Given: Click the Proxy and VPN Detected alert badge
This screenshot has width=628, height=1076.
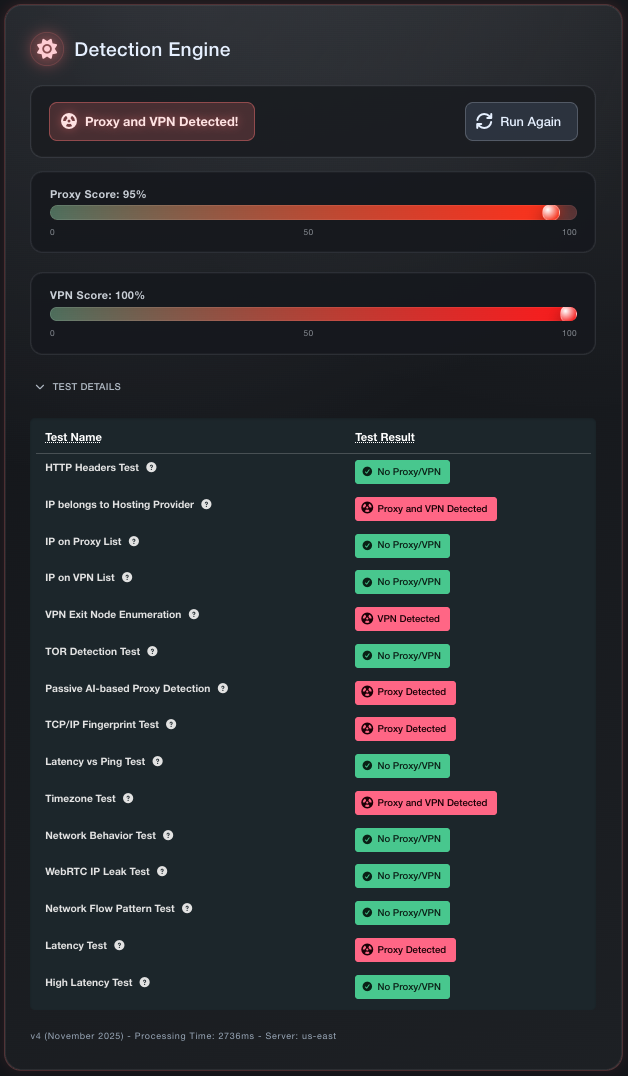Looking at the screenshot, I should click(152, 121).
